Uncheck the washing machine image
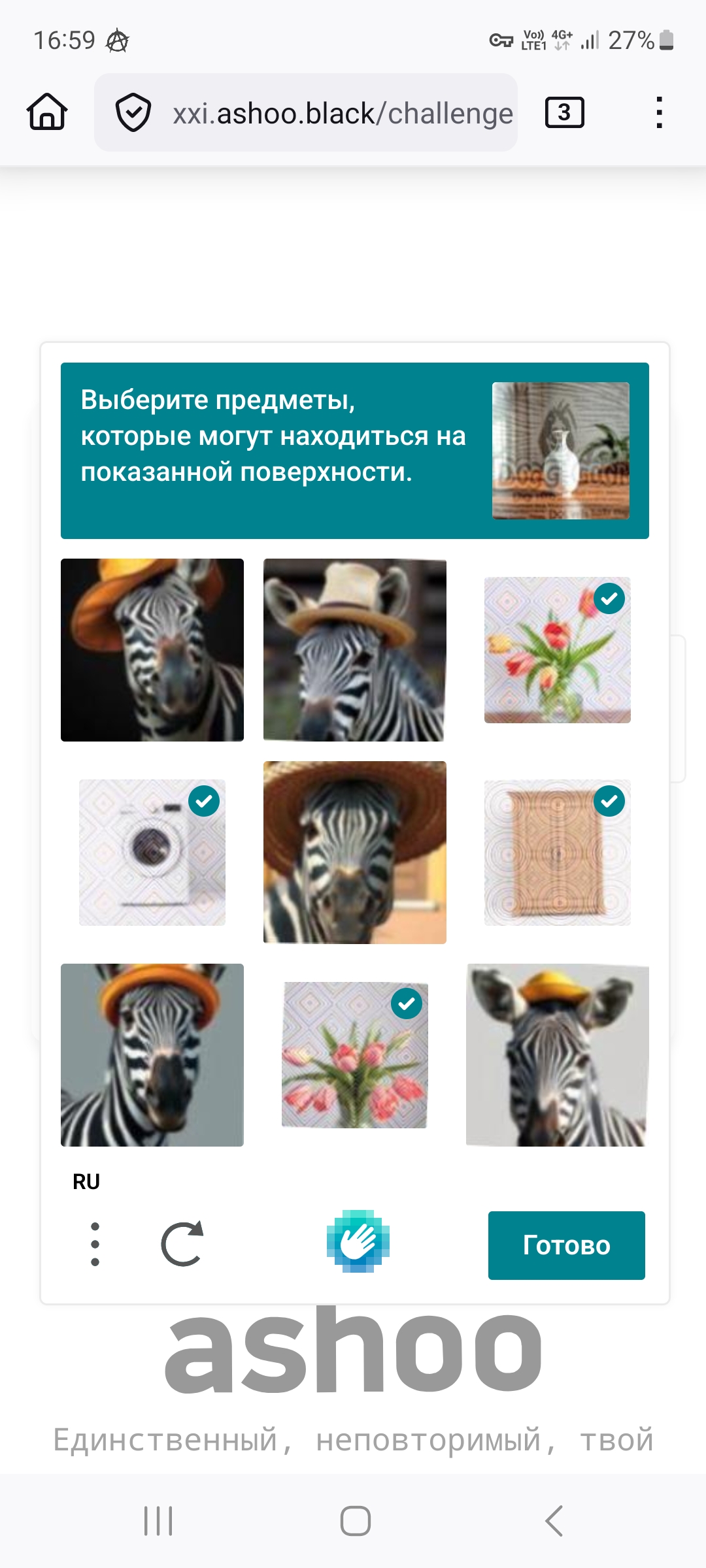 (x=152, y=853)
